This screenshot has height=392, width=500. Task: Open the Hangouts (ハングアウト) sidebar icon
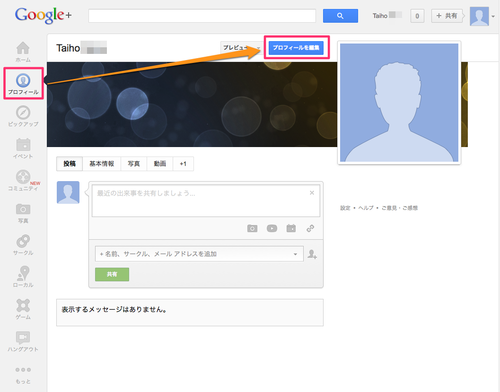[x=23, y=341]
